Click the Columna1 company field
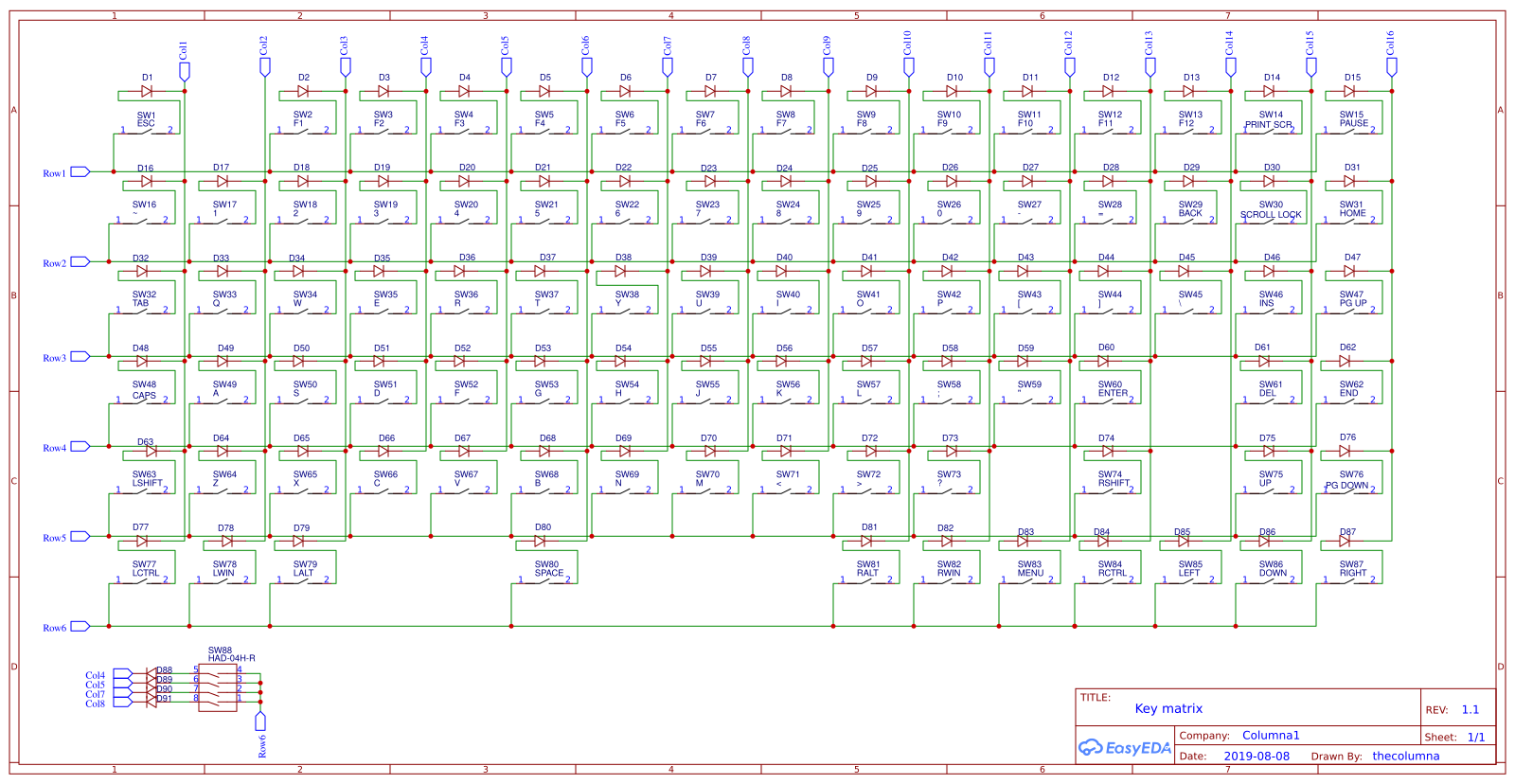1515x784 pixels. click(x=1271, y=735)
